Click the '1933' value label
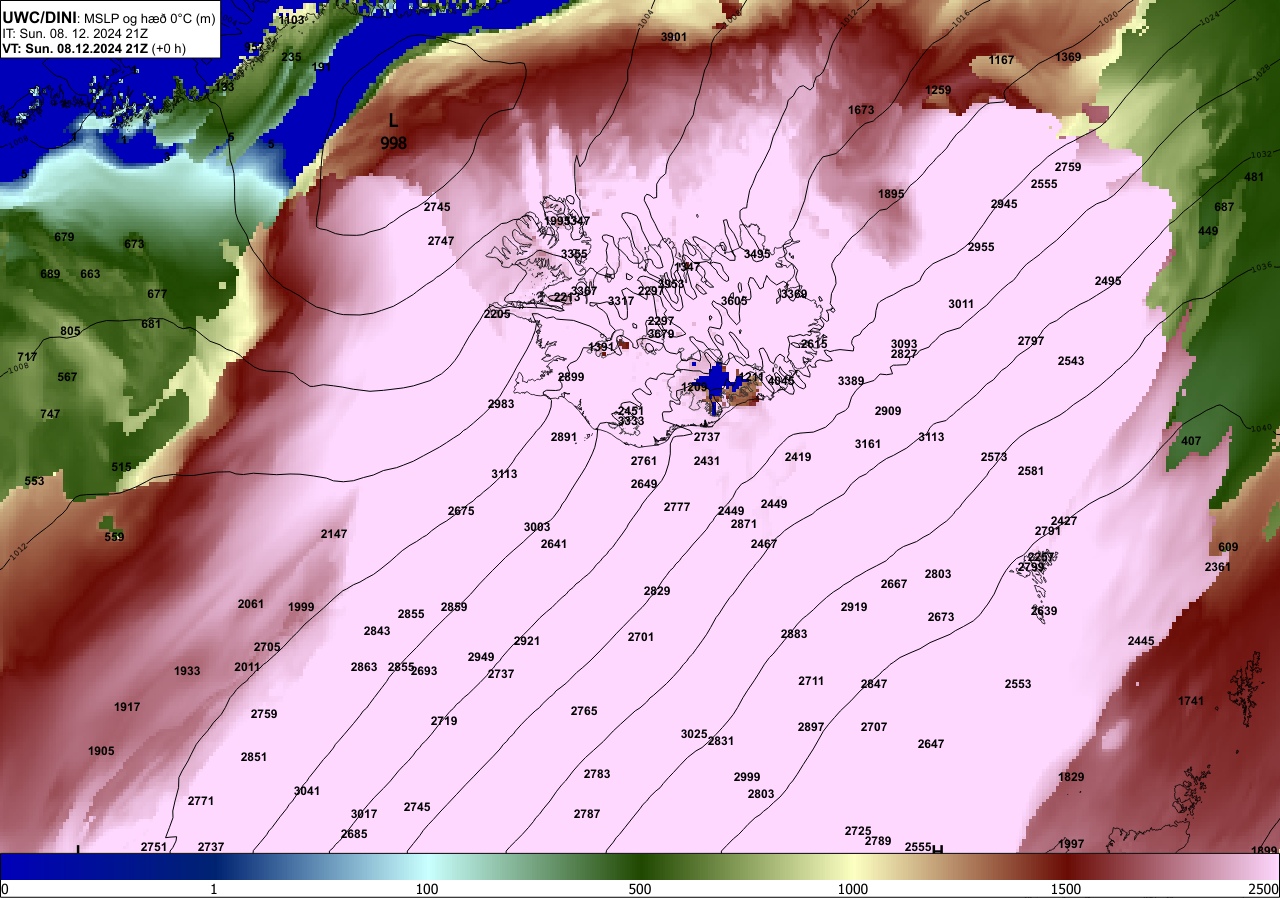This screenshot has height=898, width=1280. pyautogui.click(x=187, y=671)
